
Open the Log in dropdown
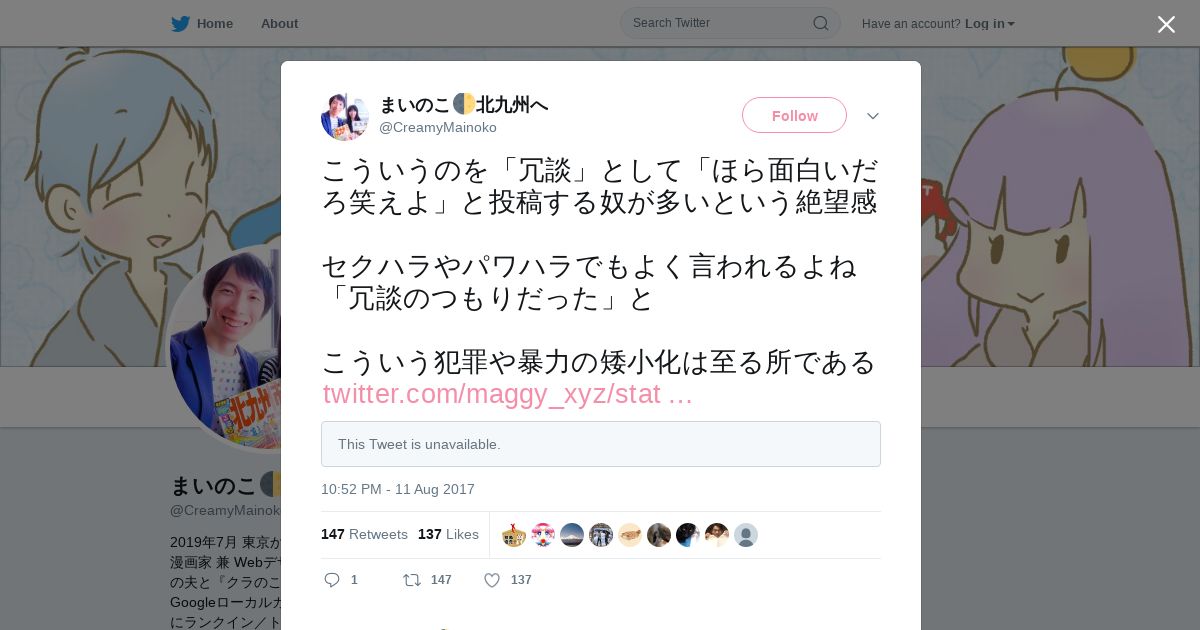coord(989,24)
